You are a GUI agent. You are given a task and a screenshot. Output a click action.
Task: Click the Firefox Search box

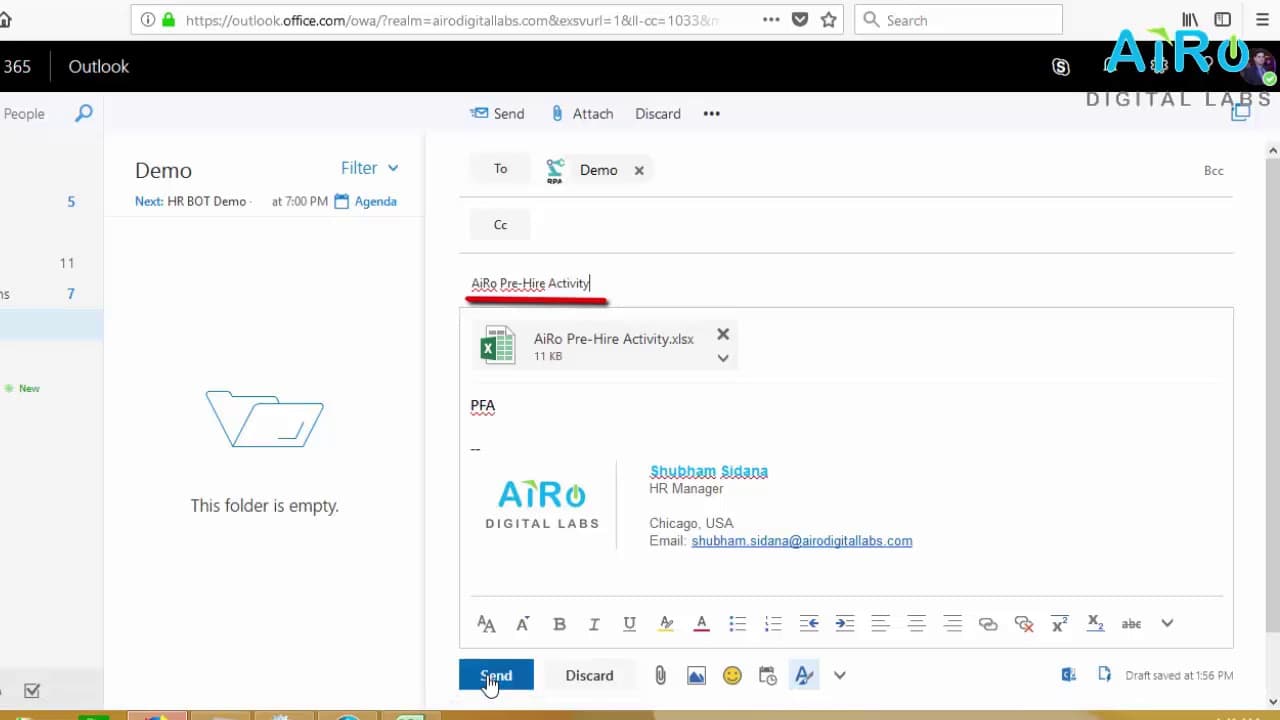[958, 20]
